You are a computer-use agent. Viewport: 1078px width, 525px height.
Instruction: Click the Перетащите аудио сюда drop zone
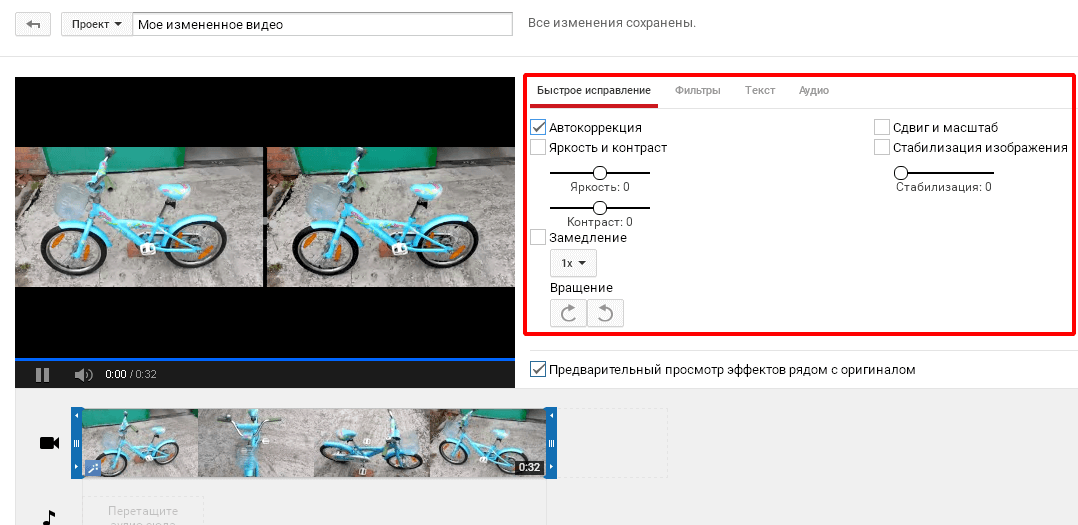click(143, 512)
